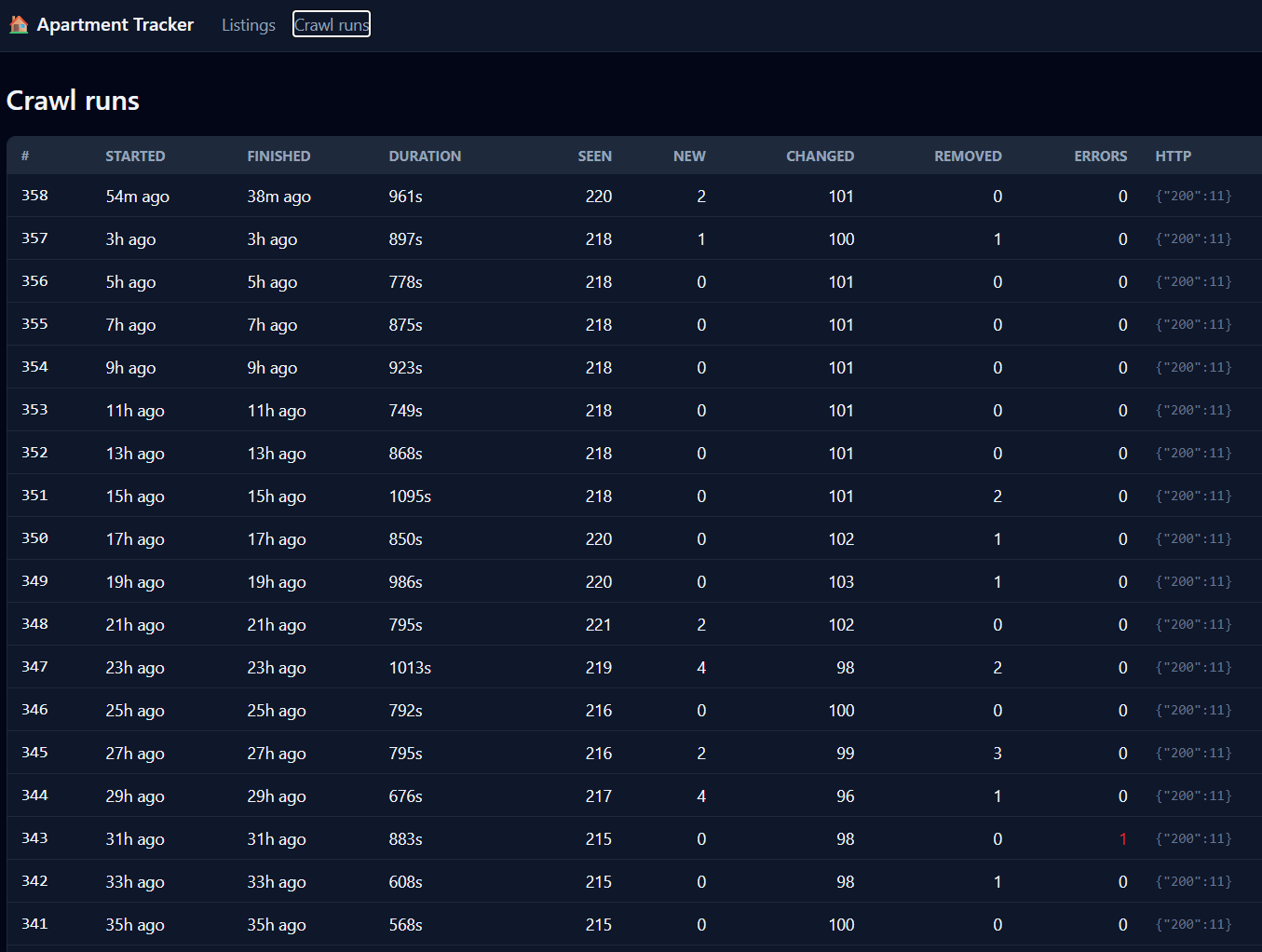Click the 961s duration value
The height and width of the screenshot is (952, 1262).
[405, 197]
